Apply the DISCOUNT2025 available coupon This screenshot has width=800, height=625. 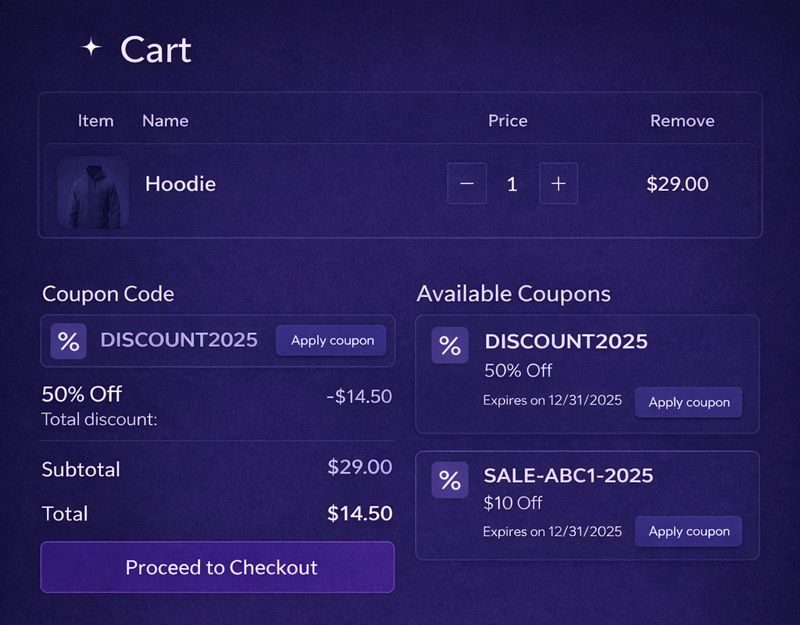688,402
